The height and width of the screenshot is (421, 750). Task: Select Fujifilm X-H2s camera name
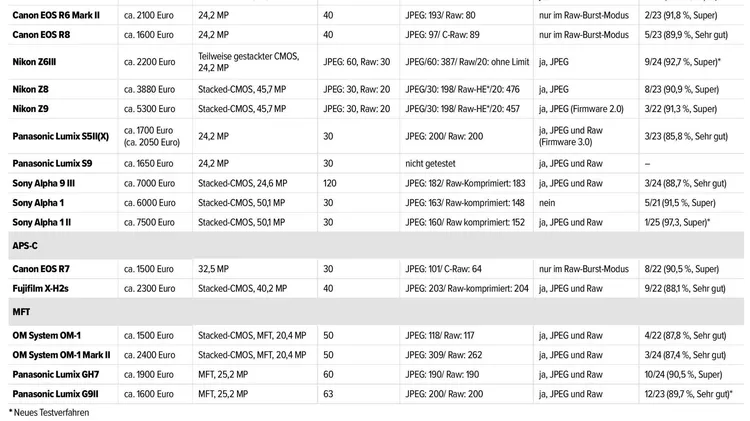pos(40,288)
